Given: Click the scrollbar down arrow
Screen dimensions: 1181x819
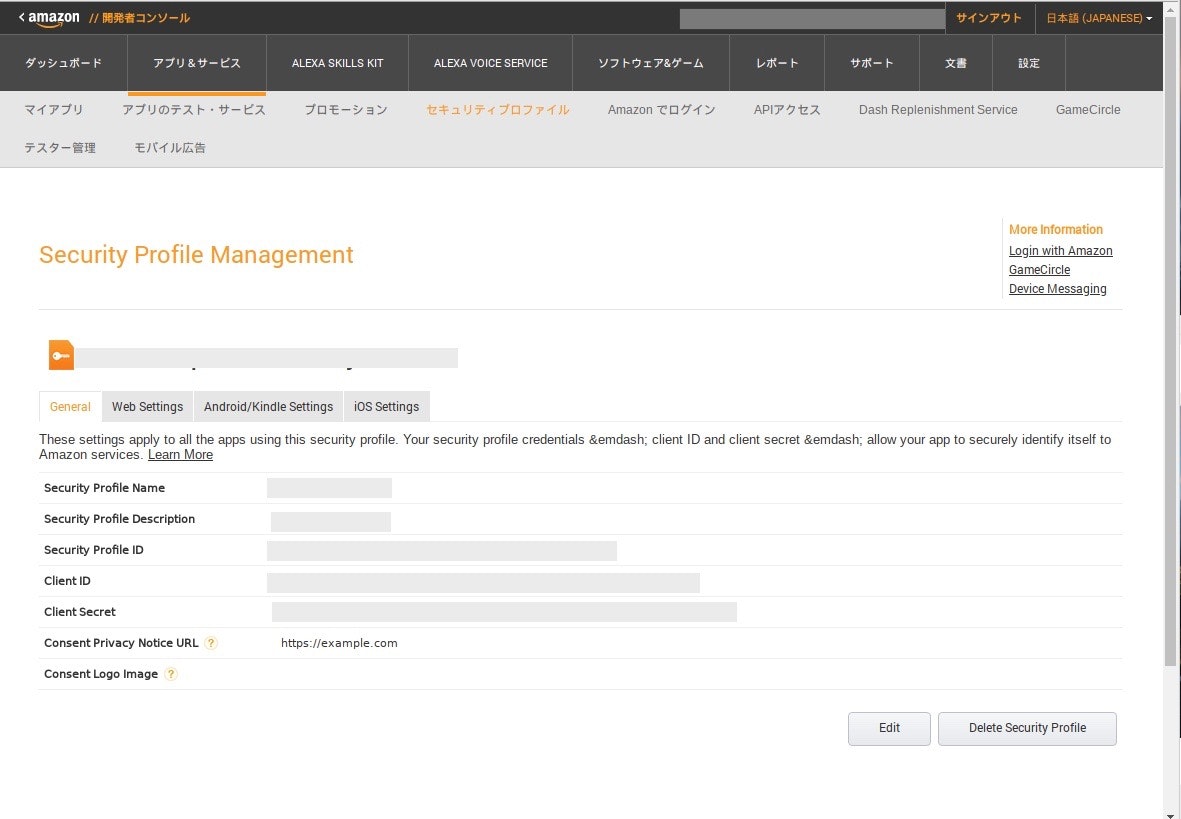Looking at the screenshot, I should 1170,814.
